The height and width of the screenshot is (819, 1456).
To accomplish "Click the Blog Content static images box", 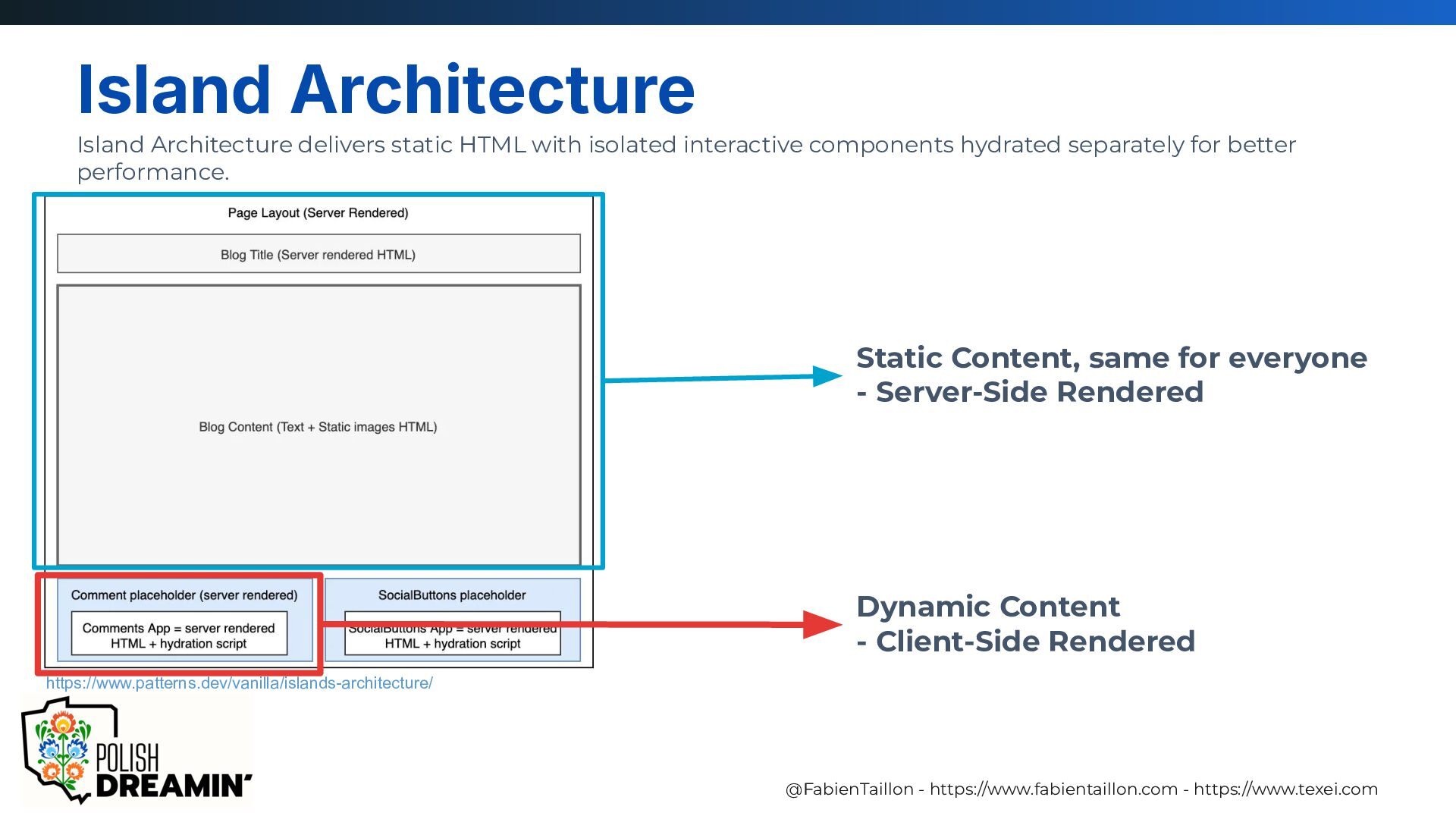I will 318,426.
